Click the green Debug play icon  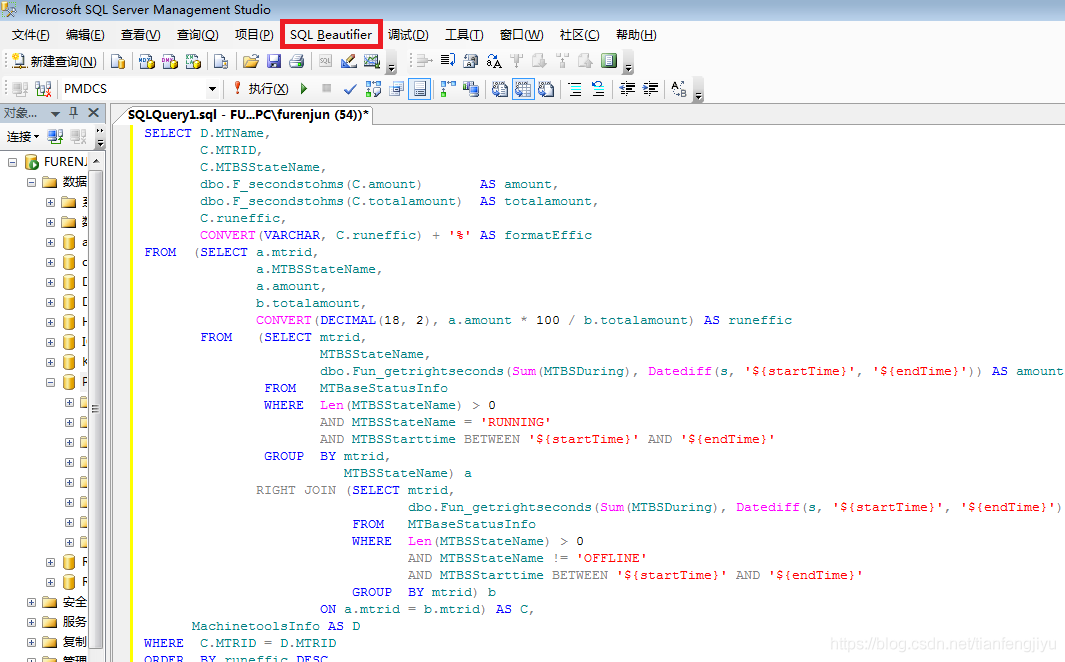point(304,88)
